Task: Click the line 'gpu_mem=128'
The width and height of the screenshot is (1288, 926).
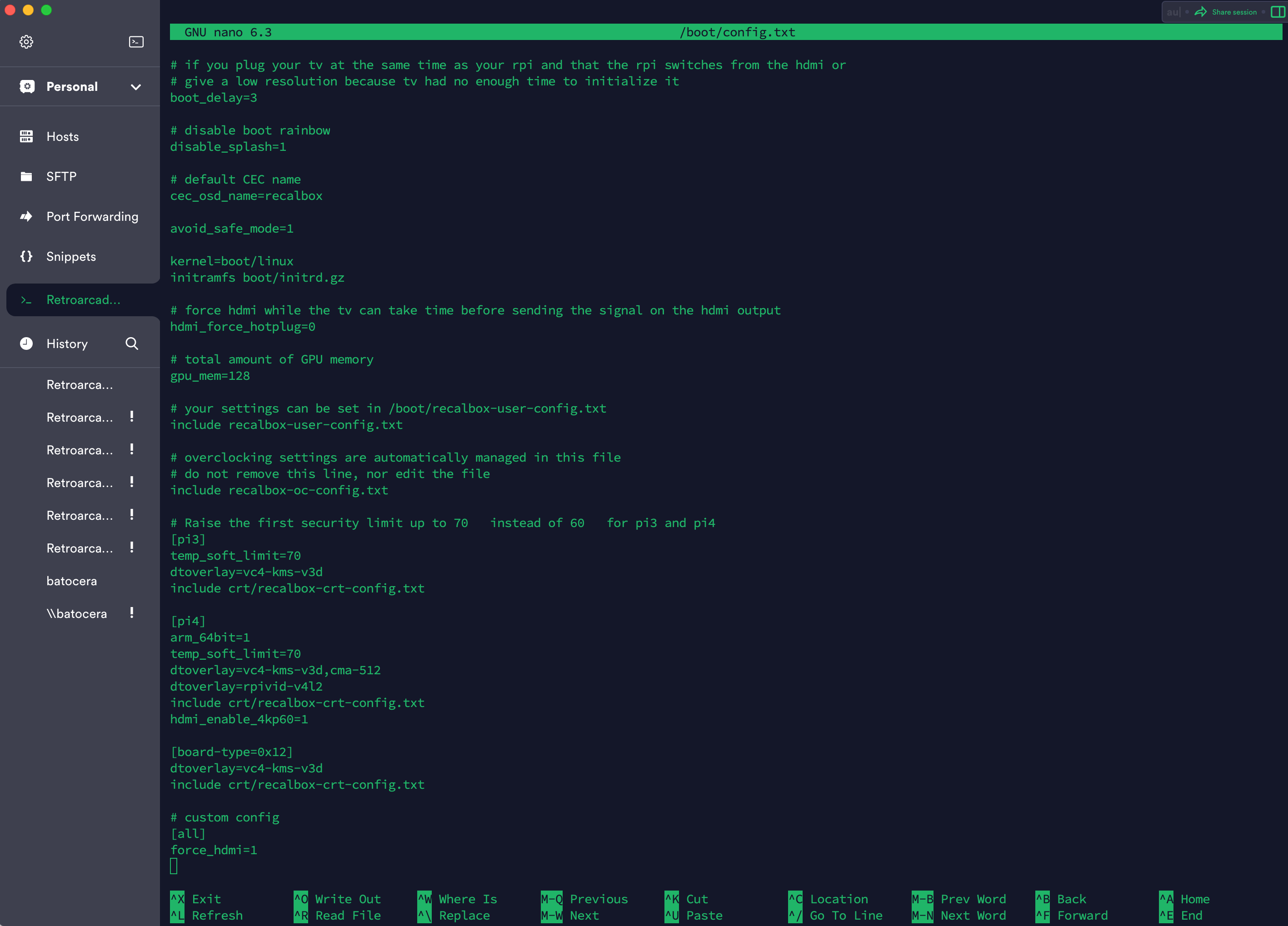Action: [x=210, y=376]
